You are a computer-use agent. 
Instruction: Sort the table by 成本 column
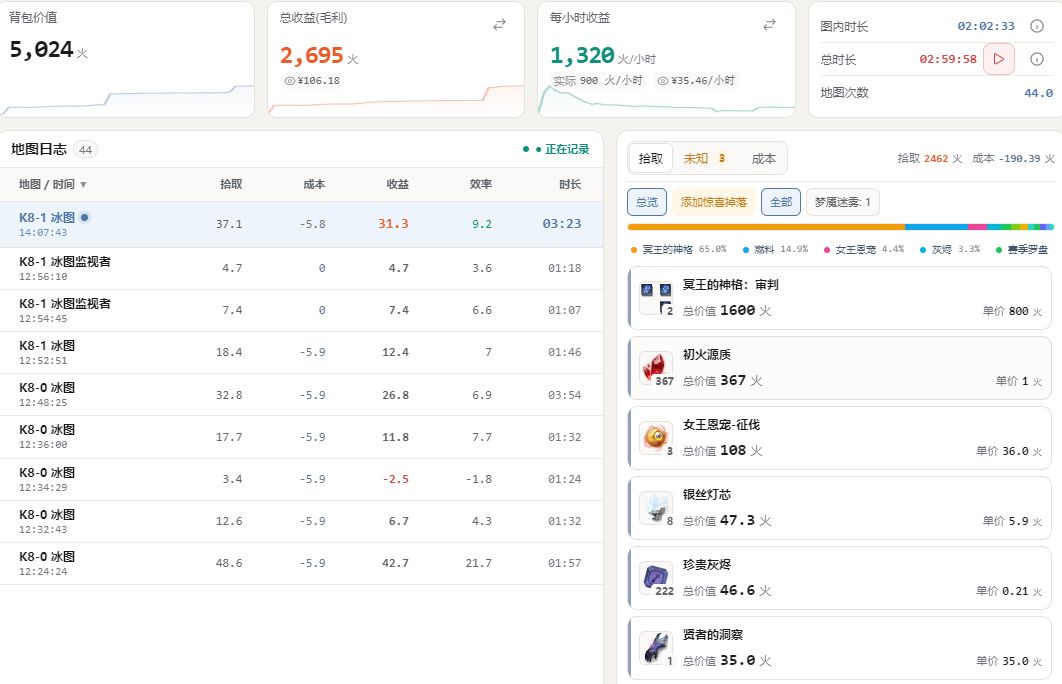point(314,184)
